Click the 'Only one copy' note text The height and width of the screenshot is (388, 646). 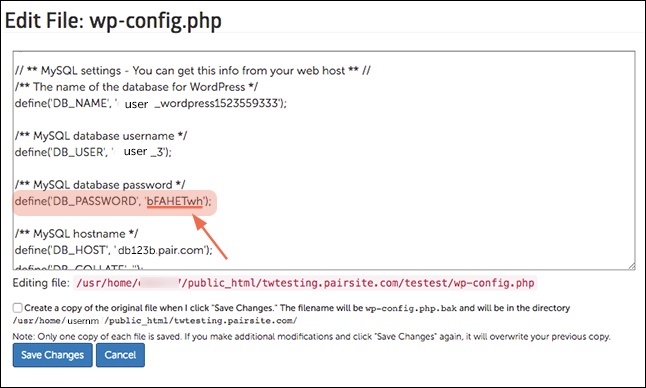(x=311, y=337)
